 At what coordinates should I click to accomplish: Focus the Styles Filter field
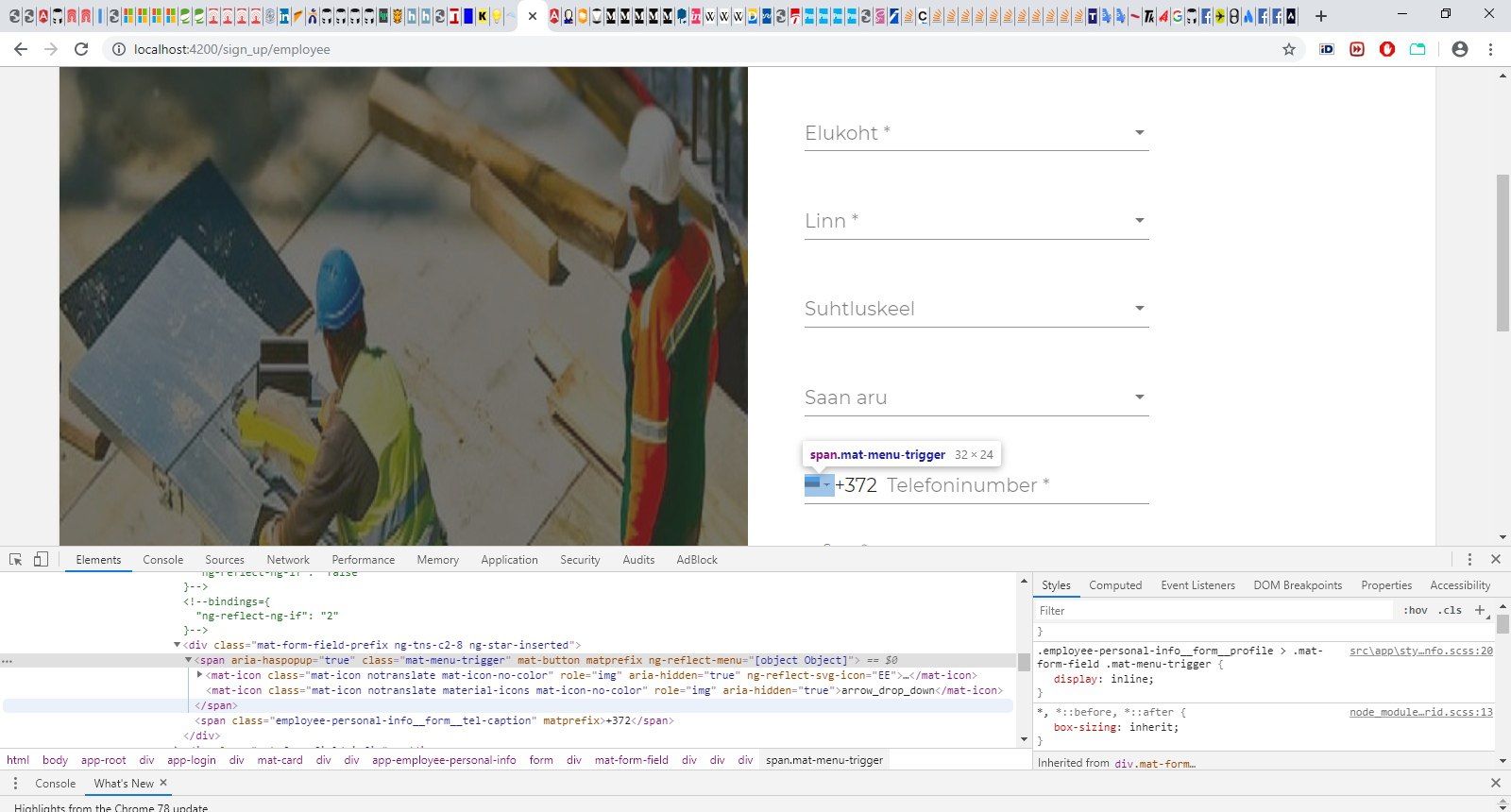pyautogui.click(x=1214, y=611)
